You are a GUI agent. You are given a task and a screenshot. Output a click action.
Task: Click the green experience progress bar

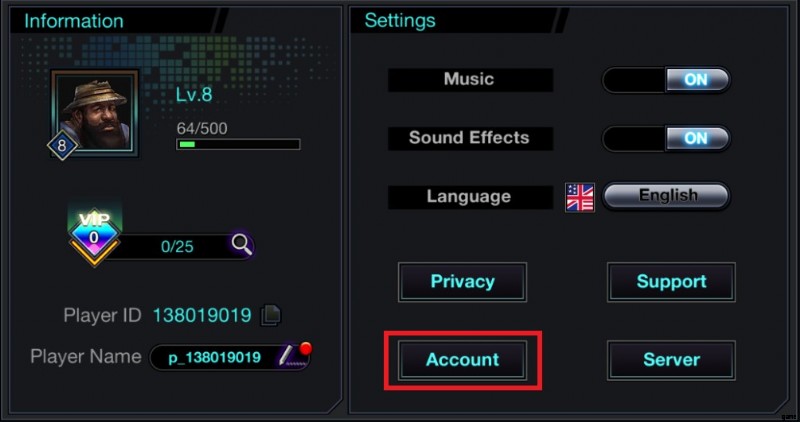click(238, 144)
